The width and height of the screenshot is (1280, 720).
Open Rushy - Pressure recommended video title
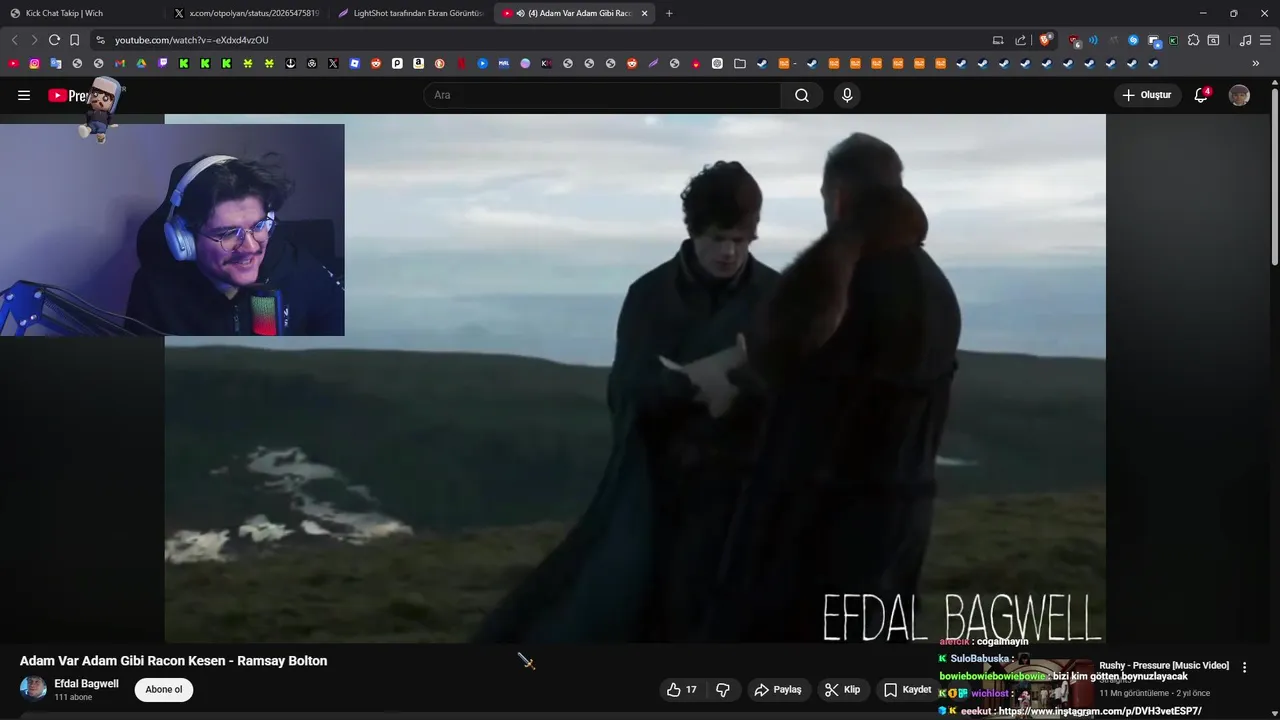click(1164, 666)
